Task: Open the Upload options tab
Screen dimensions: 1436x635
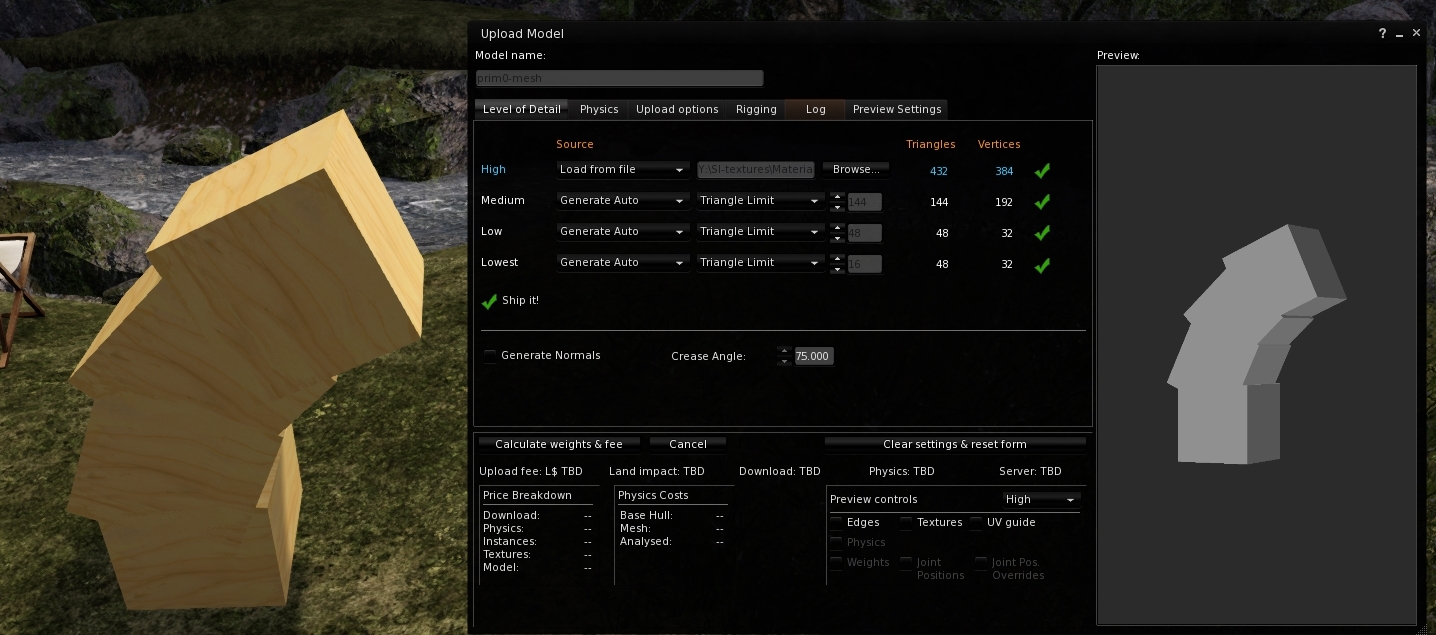Action: pyautogui.click(x=677, y=109)
